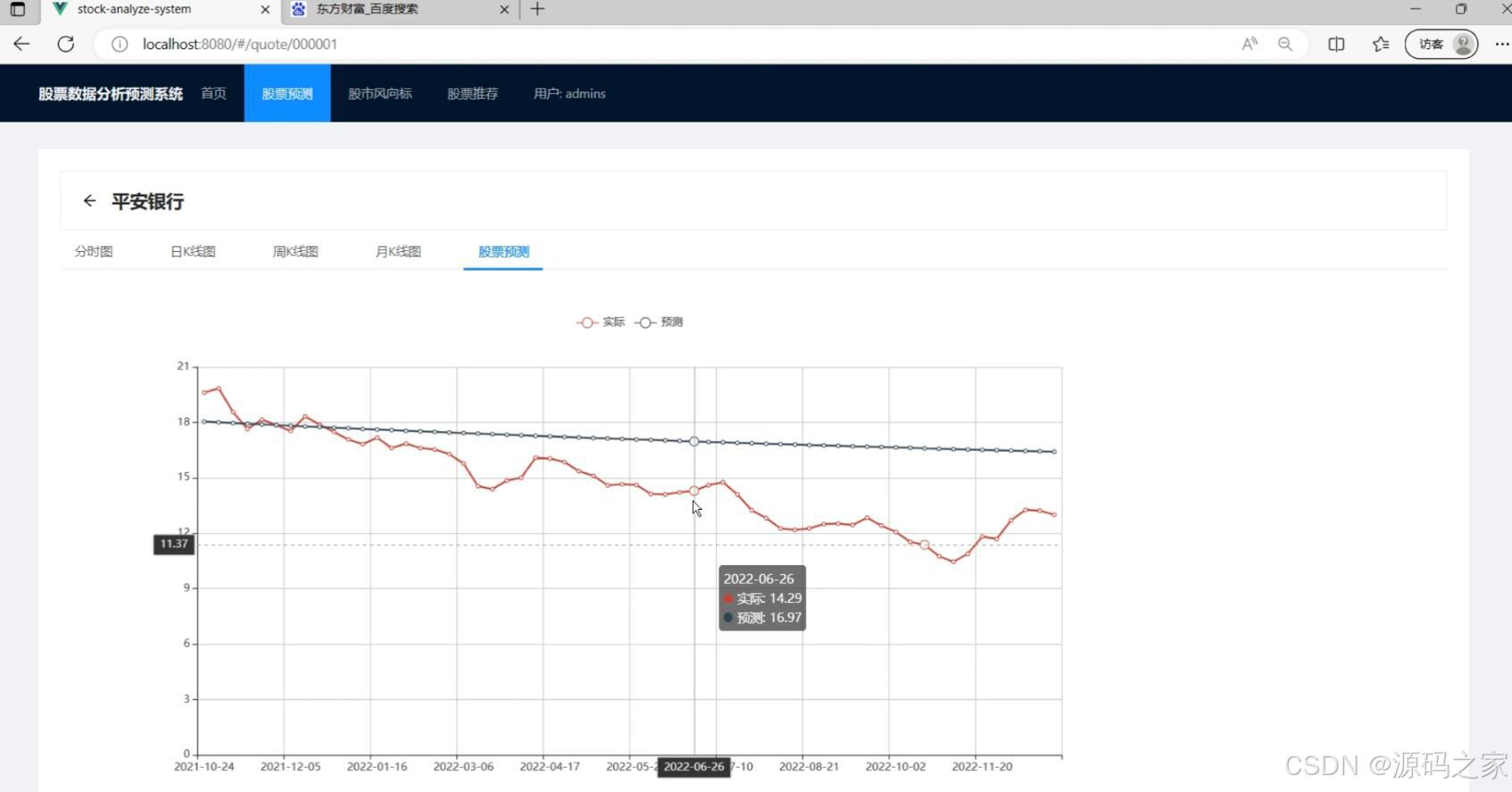Switch to the 东方财富_百度搜索 browser tab
Screen dimensions: 1512x792
coord(400,10)
